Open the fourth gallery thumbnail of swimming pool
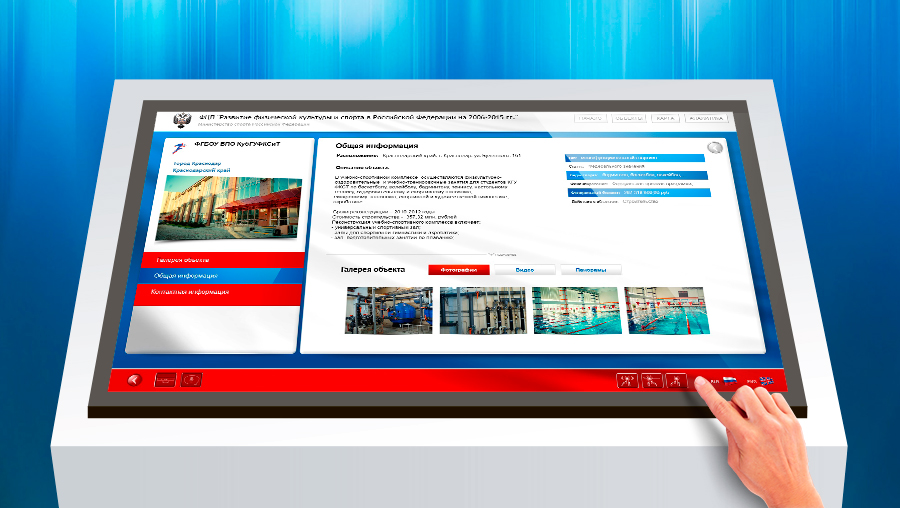900x508 pixels. pos(667,311)
